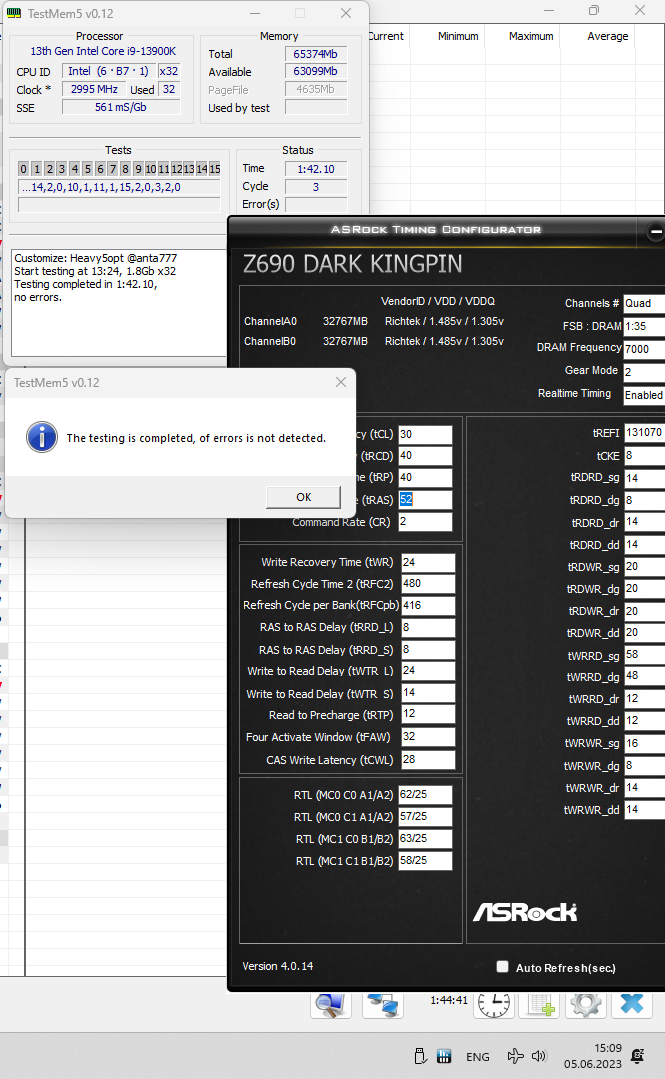
Task: Close the TestMem5 message dialog
Action: pos(341,382)
